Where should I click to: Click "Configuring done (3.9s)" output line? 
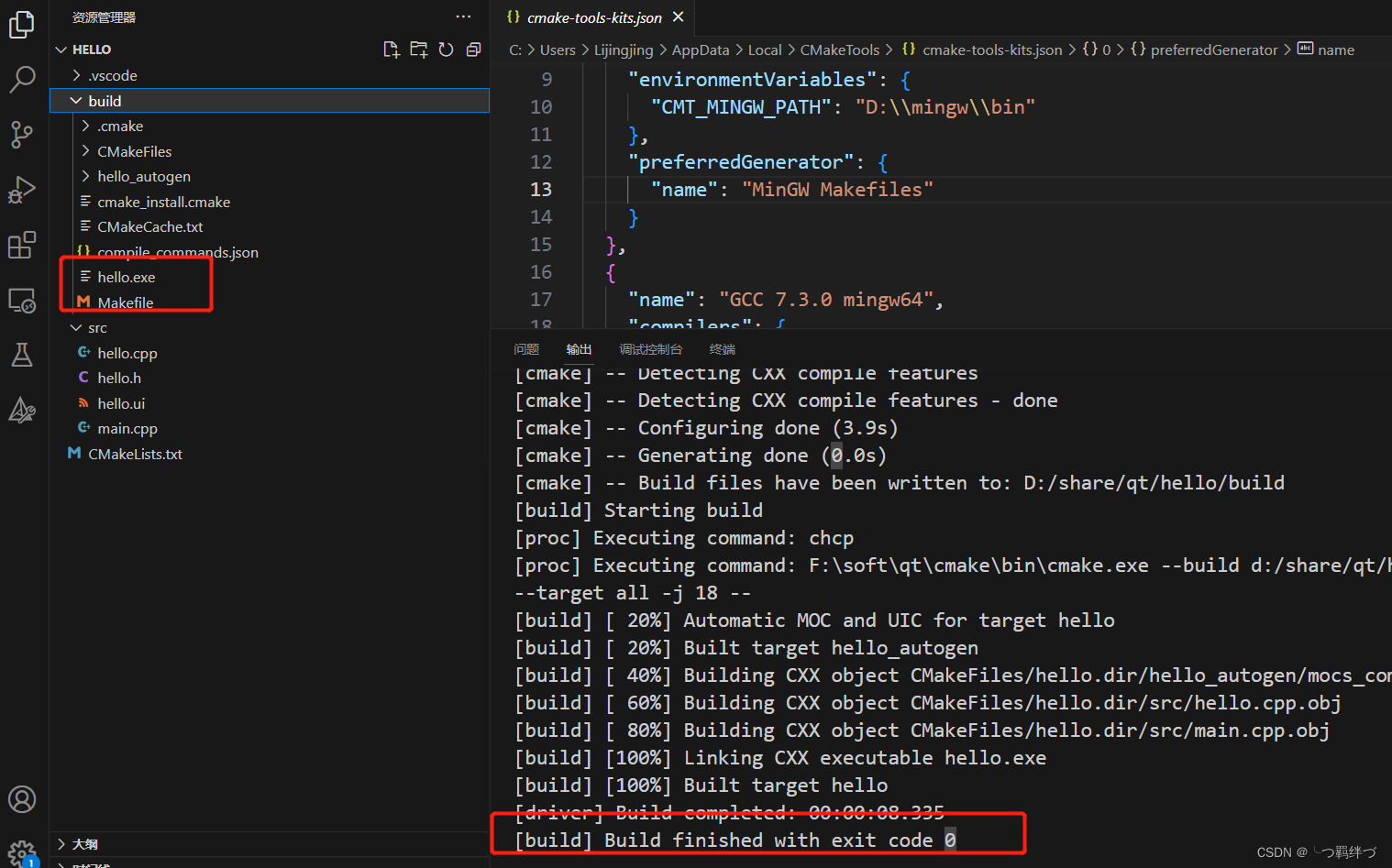[x=768, y=427]
